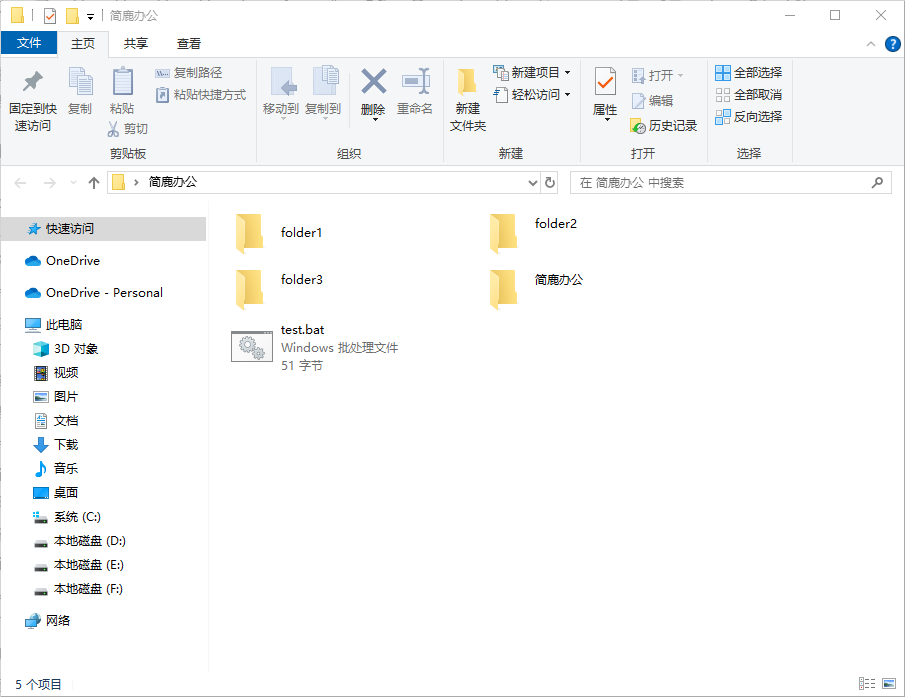This screenshot has height=697, width=905.
Task: Open the address bar history dropdown
Action: [533, 182]
